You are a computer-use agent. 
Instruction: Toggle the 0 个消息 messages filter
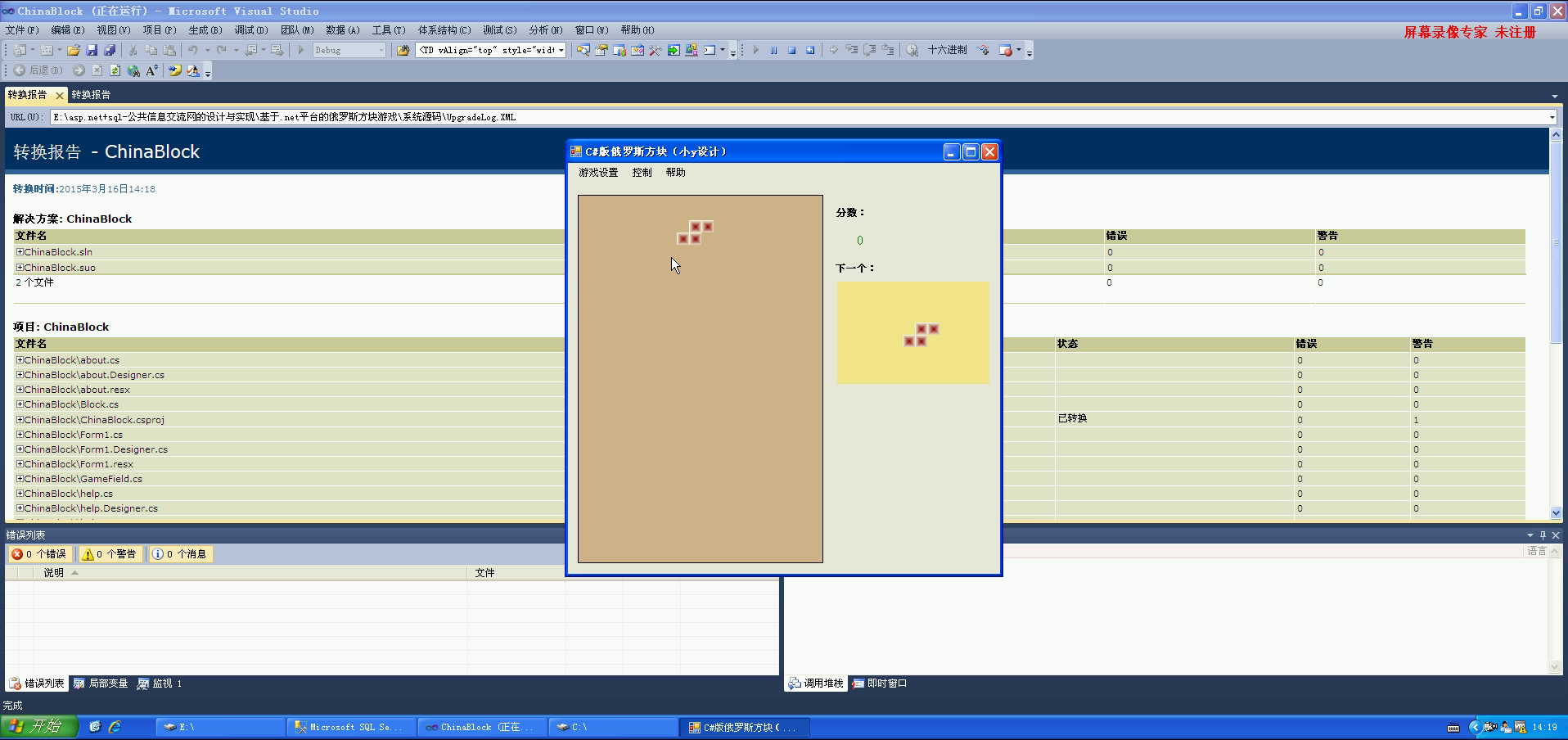(x=180, y=554)
